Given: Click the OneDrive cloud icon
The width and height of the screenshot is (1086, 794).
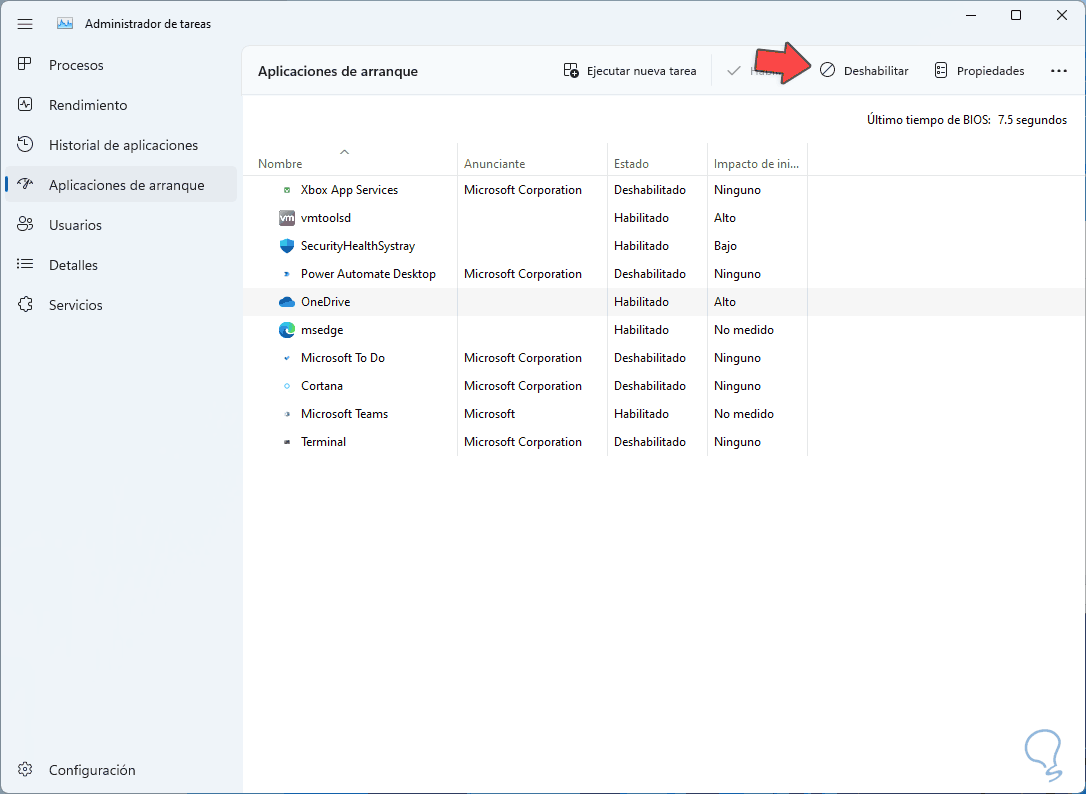Looking at the screenshot, I should [287, 302].
